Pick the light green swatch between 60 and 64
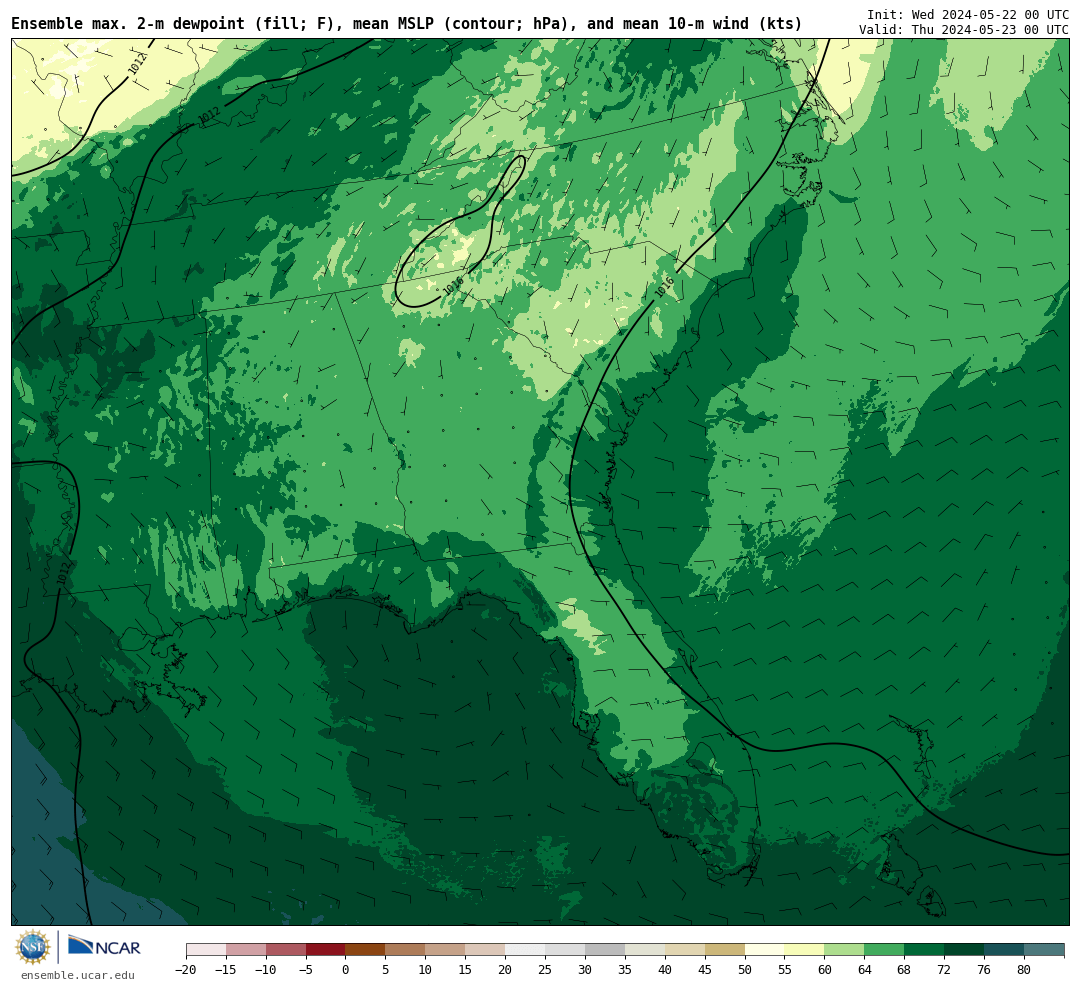This screenshot has height=988, width=1080. [845, 950]
